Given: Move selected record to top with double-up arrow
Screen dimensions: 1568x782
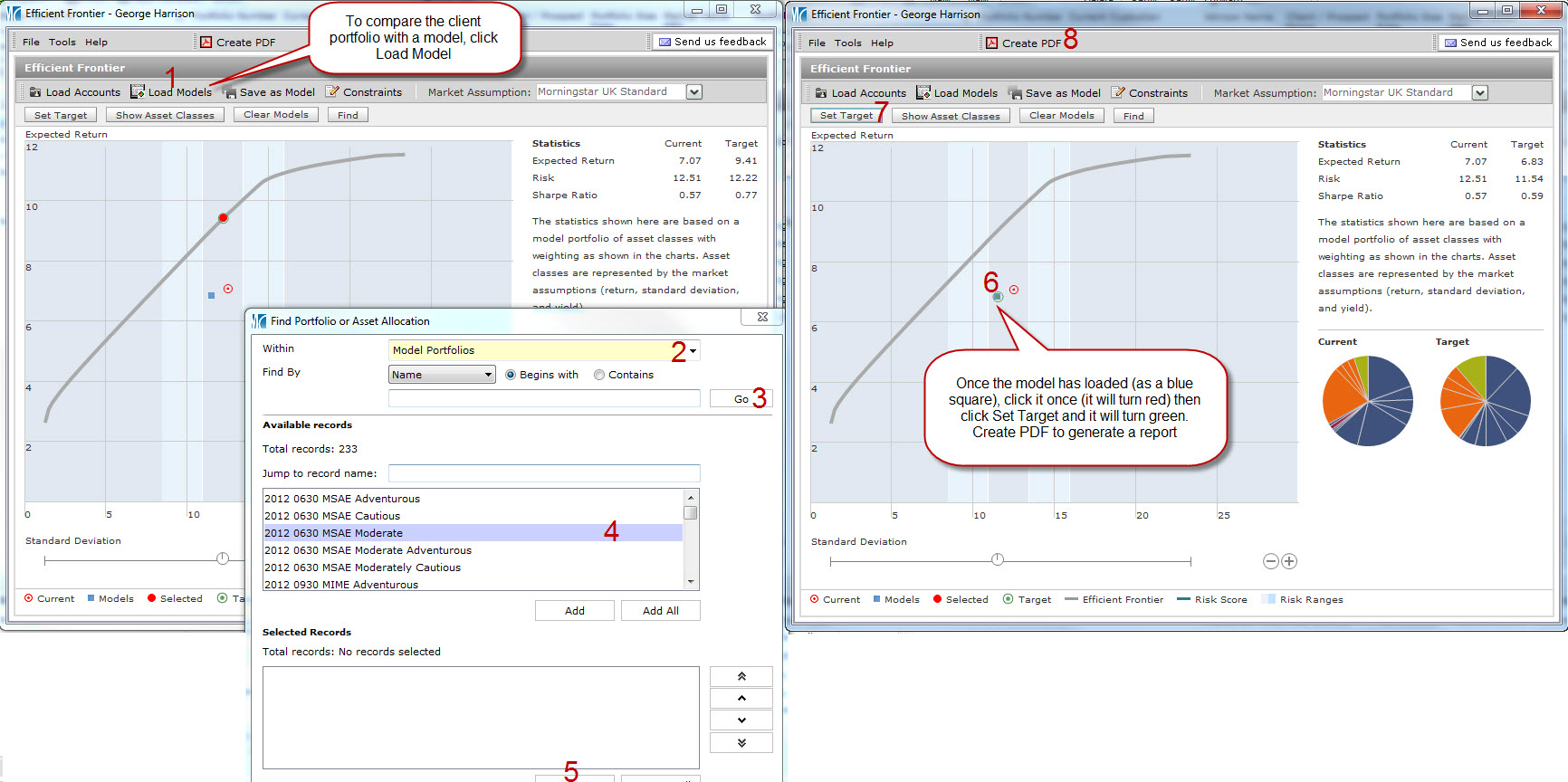Looking at the screenshot, I should point(741,677).
